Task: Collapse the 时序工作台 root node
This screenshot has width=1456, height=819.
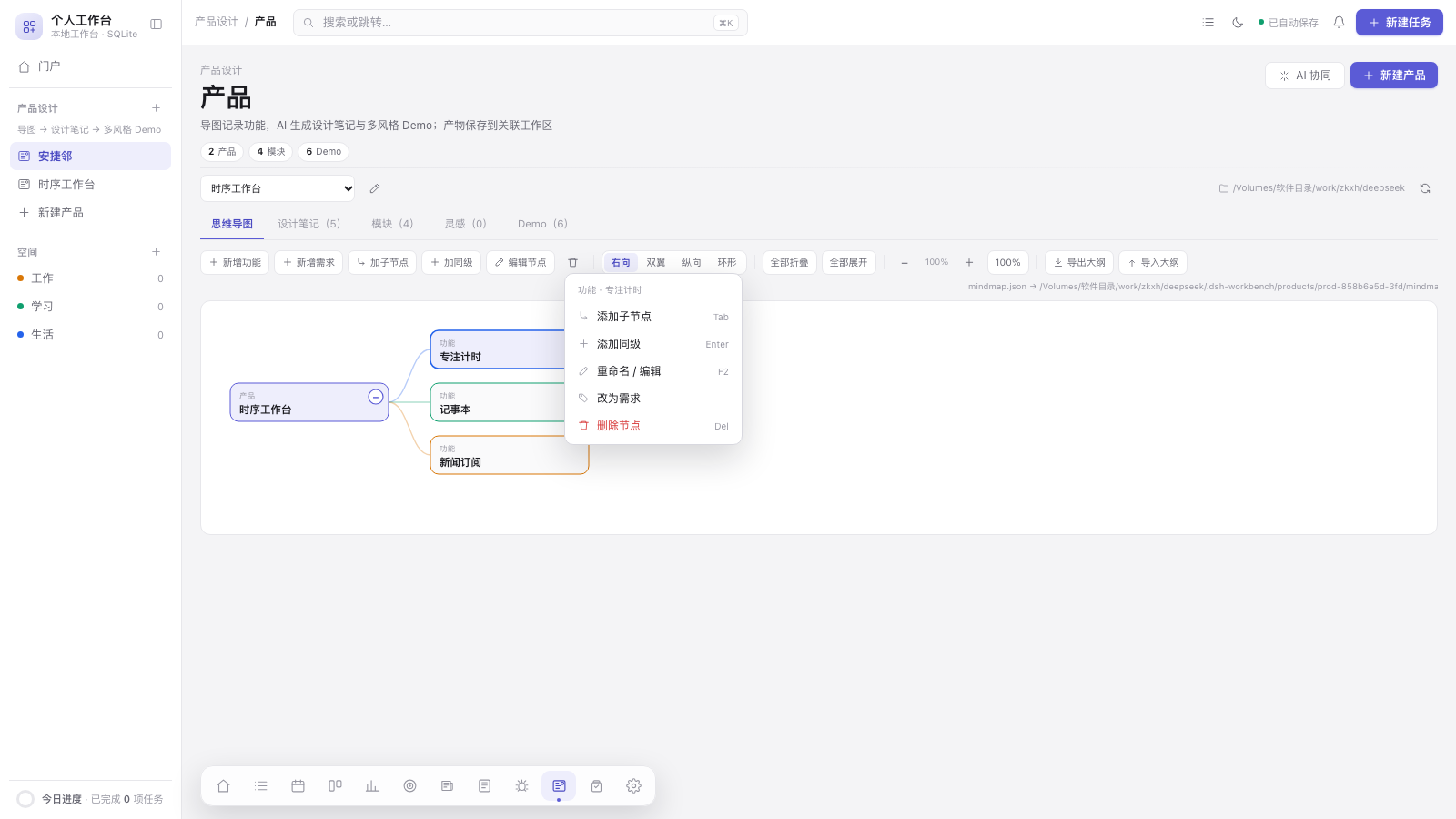Action: click(x=375, y=397)
